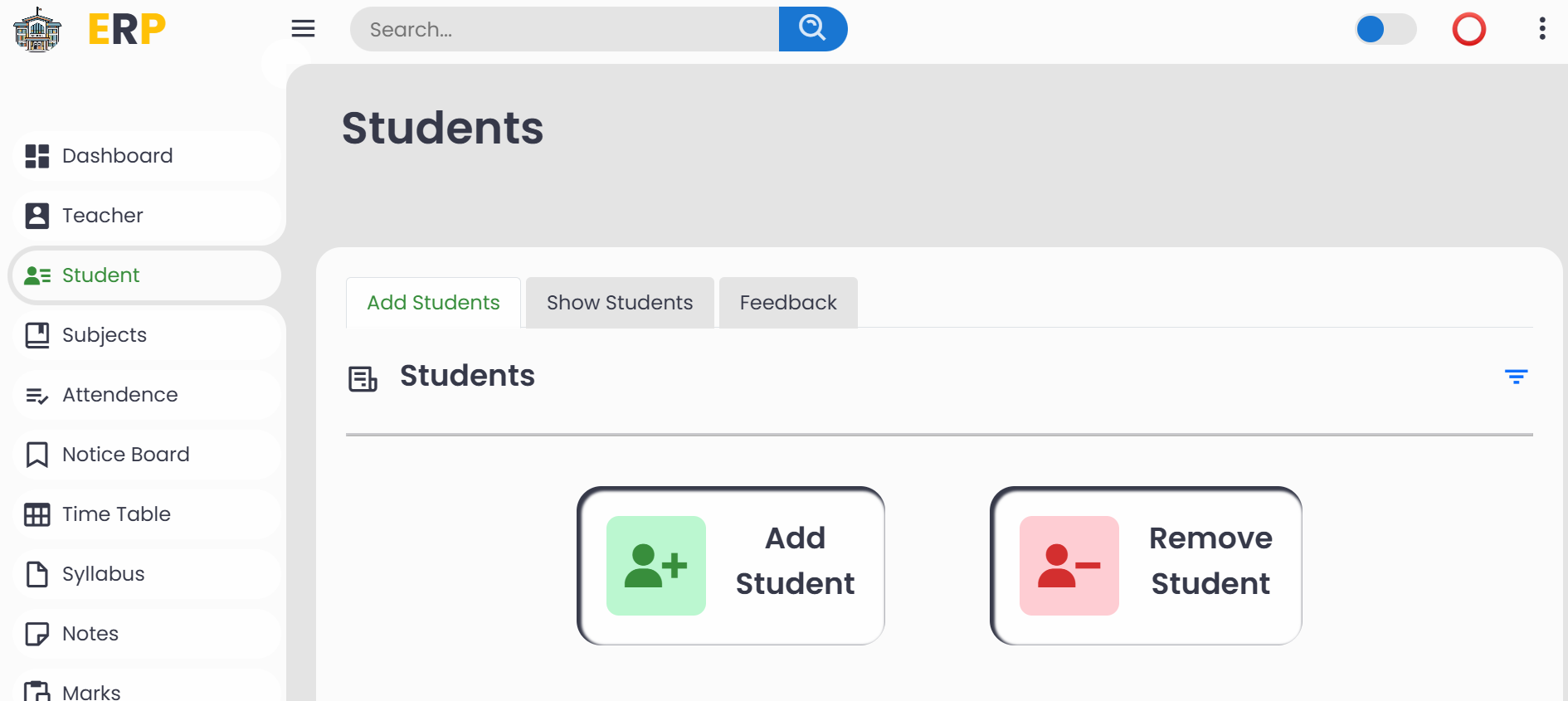Expand the blue filter list icon
This screenshot has height=701, width=1568.
pyautogui.click(x=1516, y=377)
